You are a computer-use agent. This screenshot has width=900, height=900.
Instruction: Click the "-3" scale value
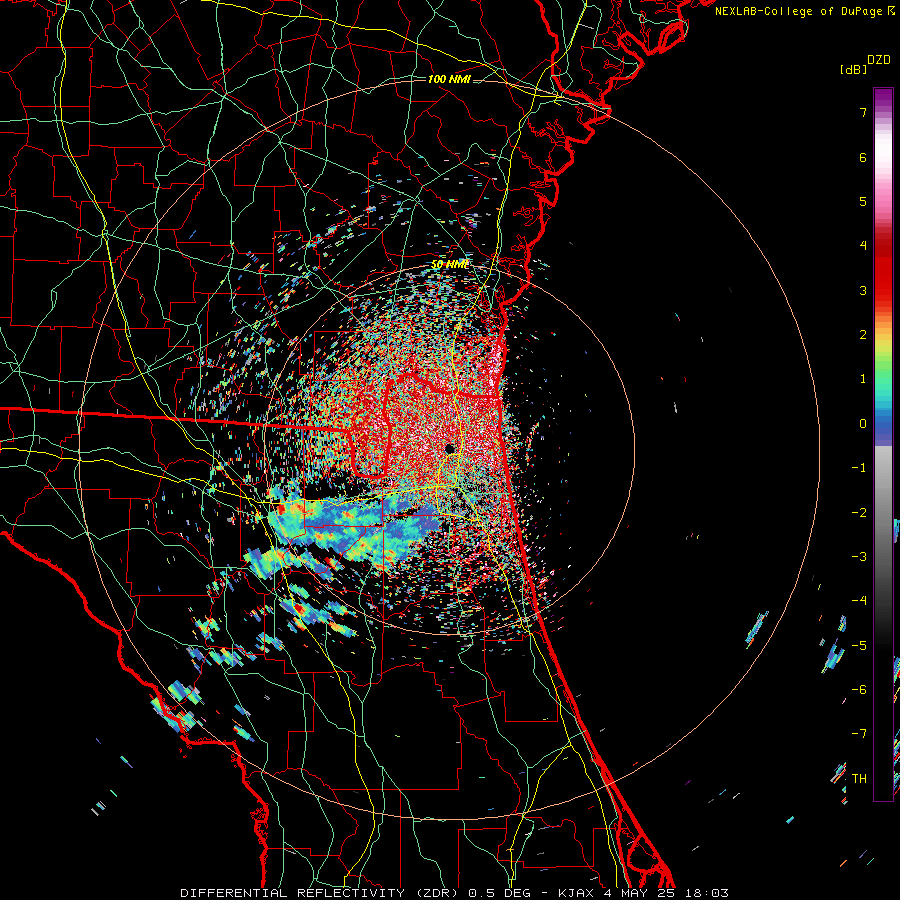tap(859, 557)
